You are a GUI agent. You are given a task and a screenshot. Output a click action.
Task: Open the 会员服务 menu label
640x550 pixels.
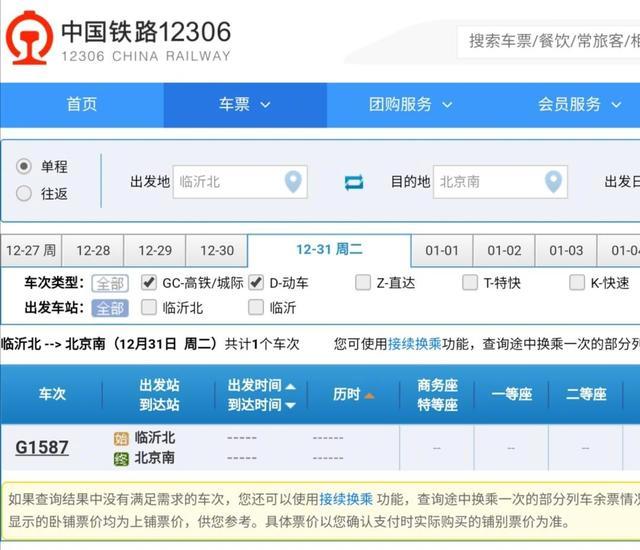569,104
